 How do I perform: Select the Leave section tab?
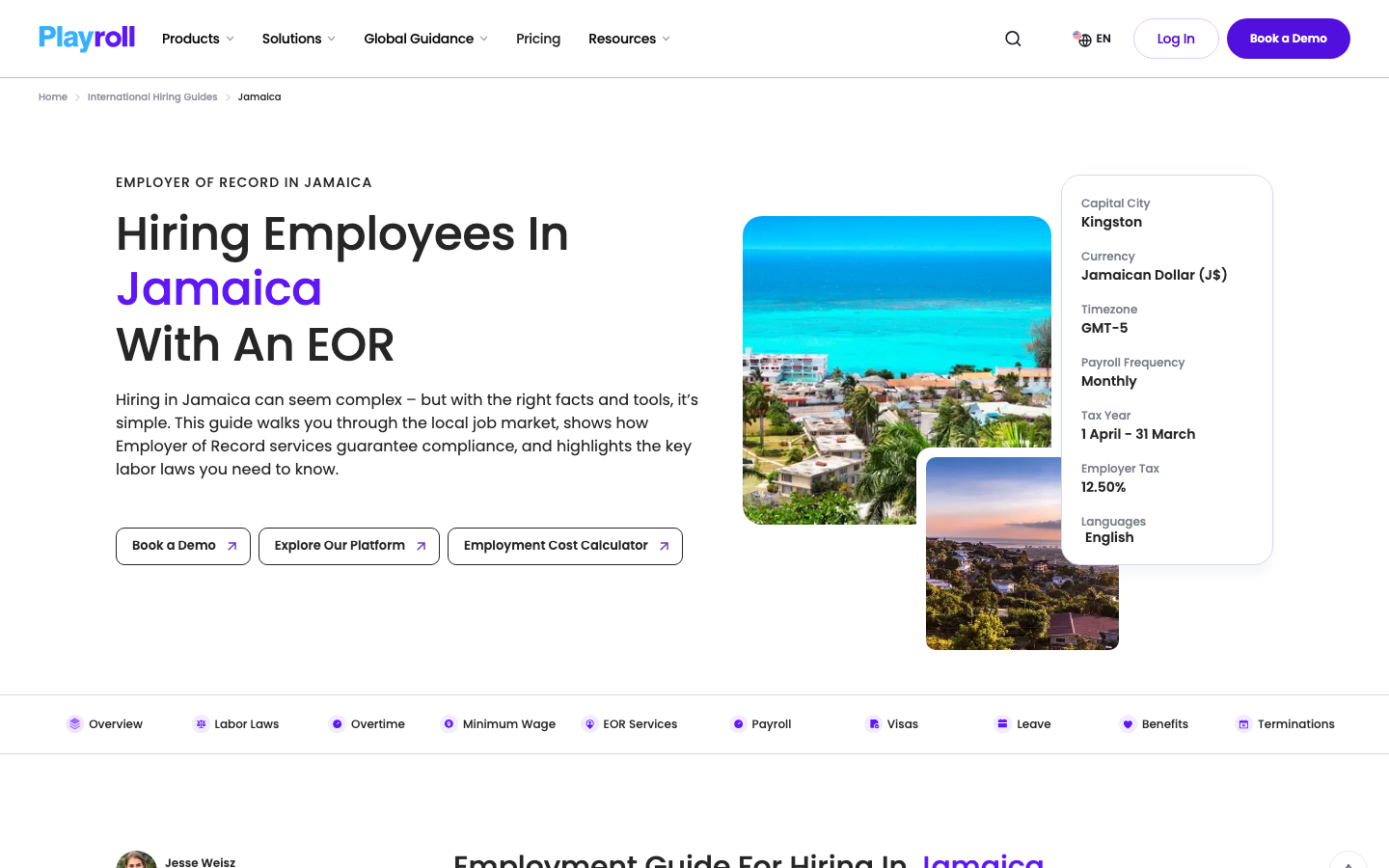coord(1023,724)
